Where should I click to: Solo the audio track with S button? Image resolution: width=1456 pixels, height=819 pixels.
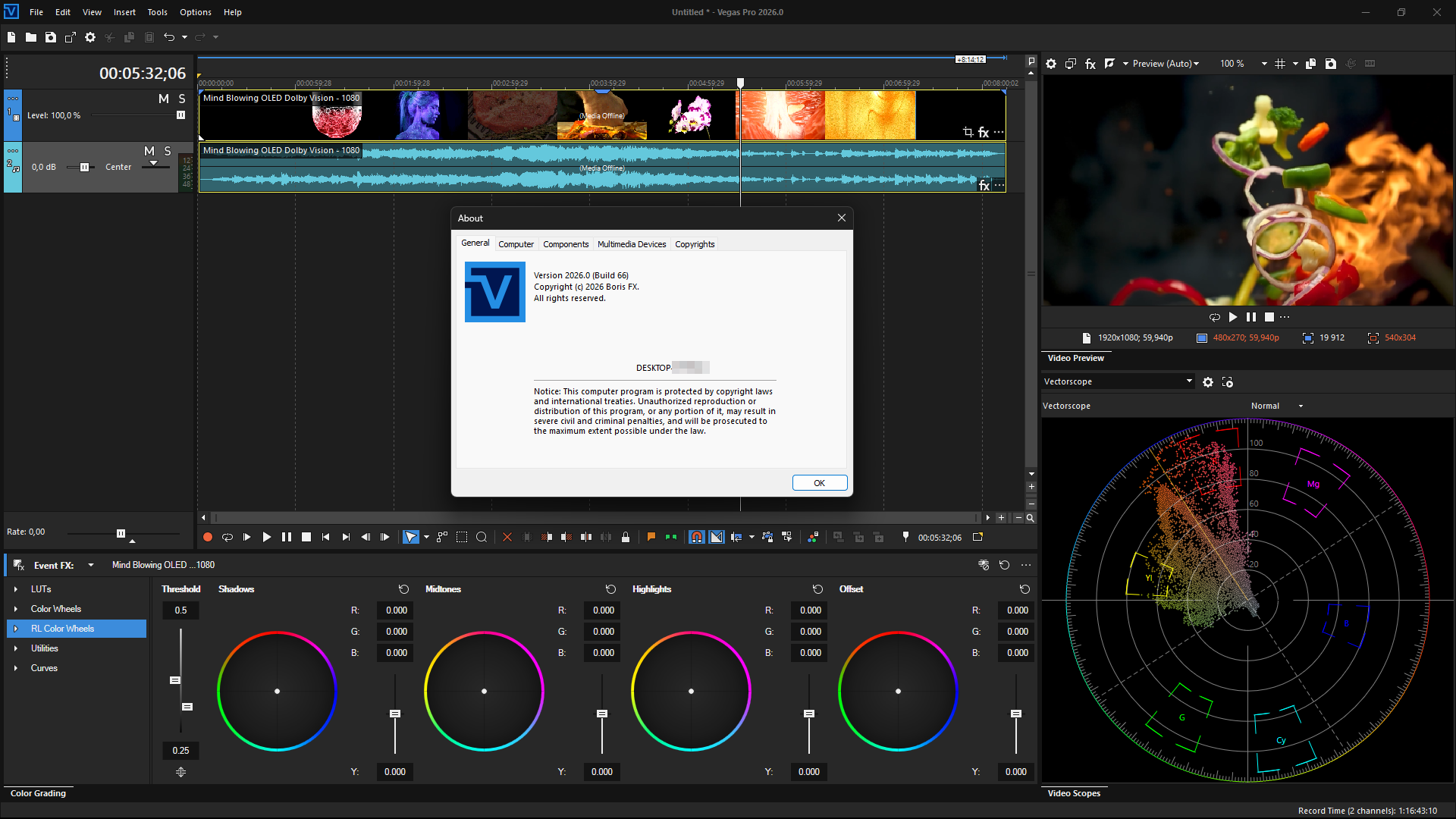click(168, 152)
